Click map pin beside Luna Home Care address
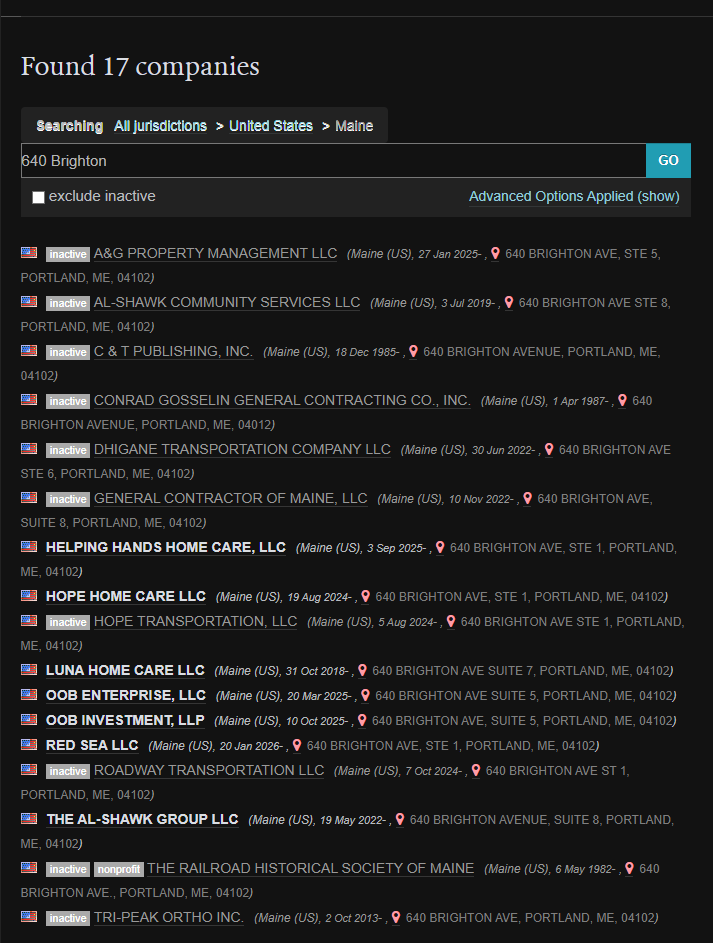The width and height of the screenshot is (713, 943). [x=362, y=671]
